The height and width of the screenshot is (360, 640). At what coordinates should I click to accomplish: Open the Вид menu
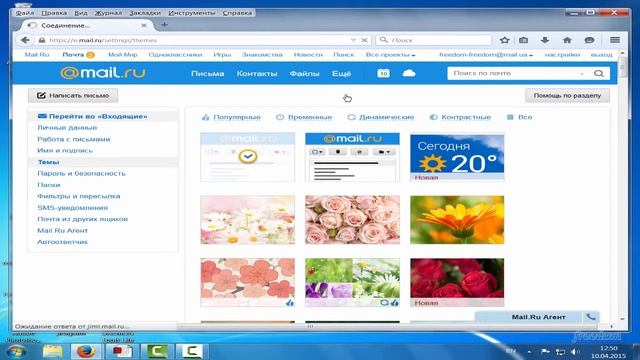point(81,13)
